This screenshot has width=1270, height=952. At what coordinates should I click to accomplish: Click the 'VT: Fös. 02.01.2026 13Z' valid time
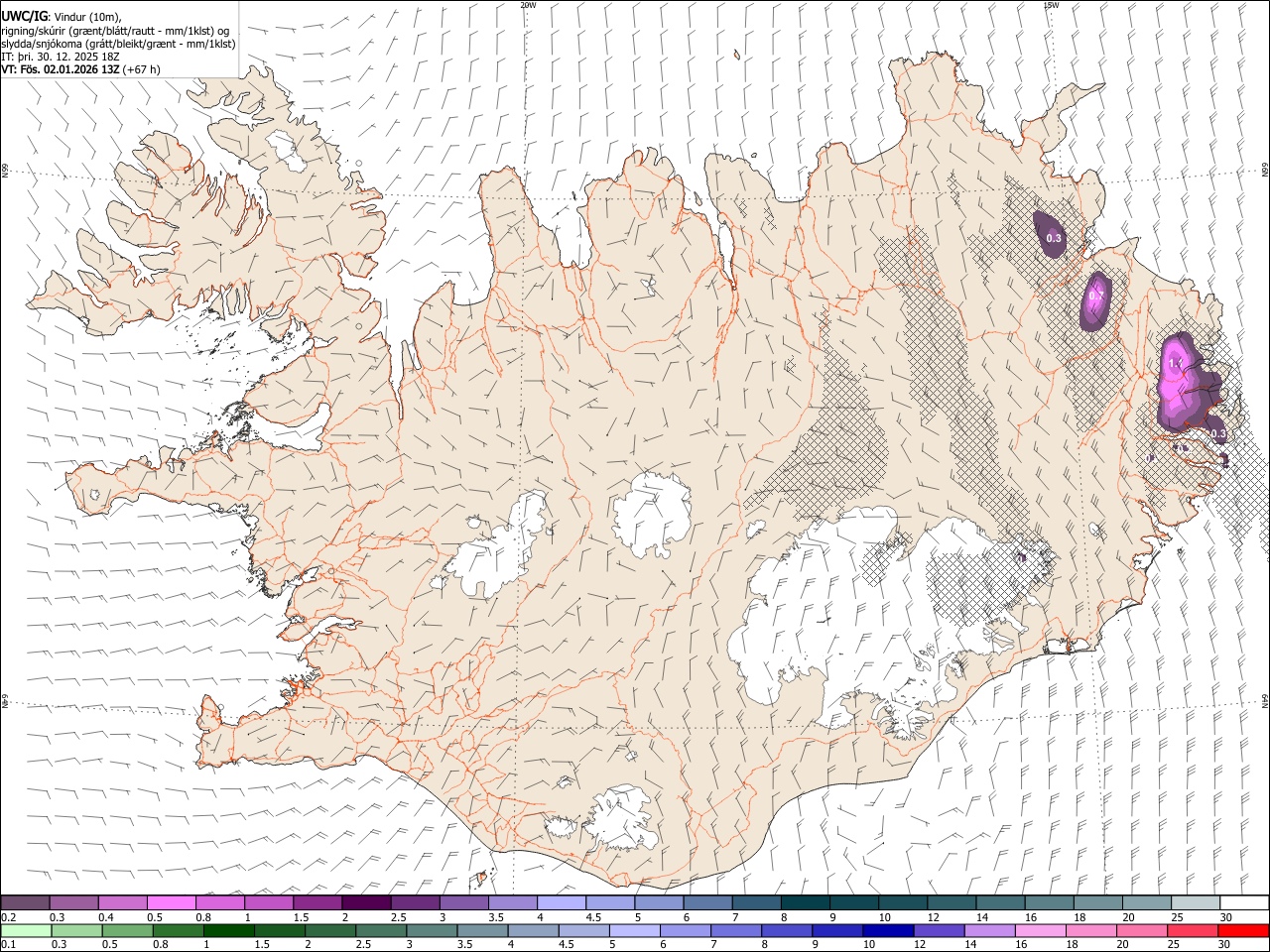tap(61, 69)
